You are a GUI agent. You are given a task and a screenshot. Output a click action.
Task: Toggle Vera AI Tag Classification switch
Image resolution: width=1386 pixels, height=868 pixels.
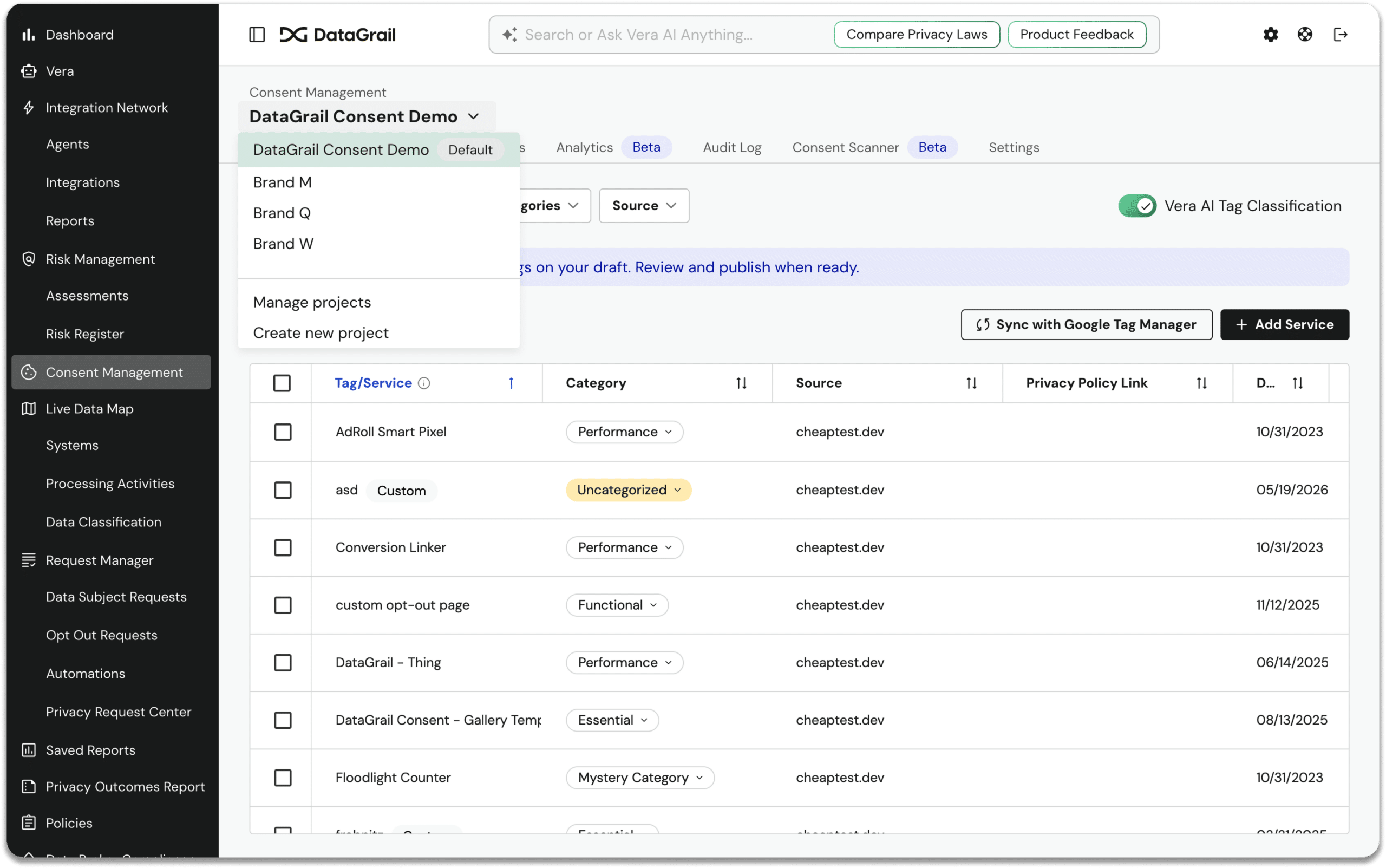point(1137,206)
